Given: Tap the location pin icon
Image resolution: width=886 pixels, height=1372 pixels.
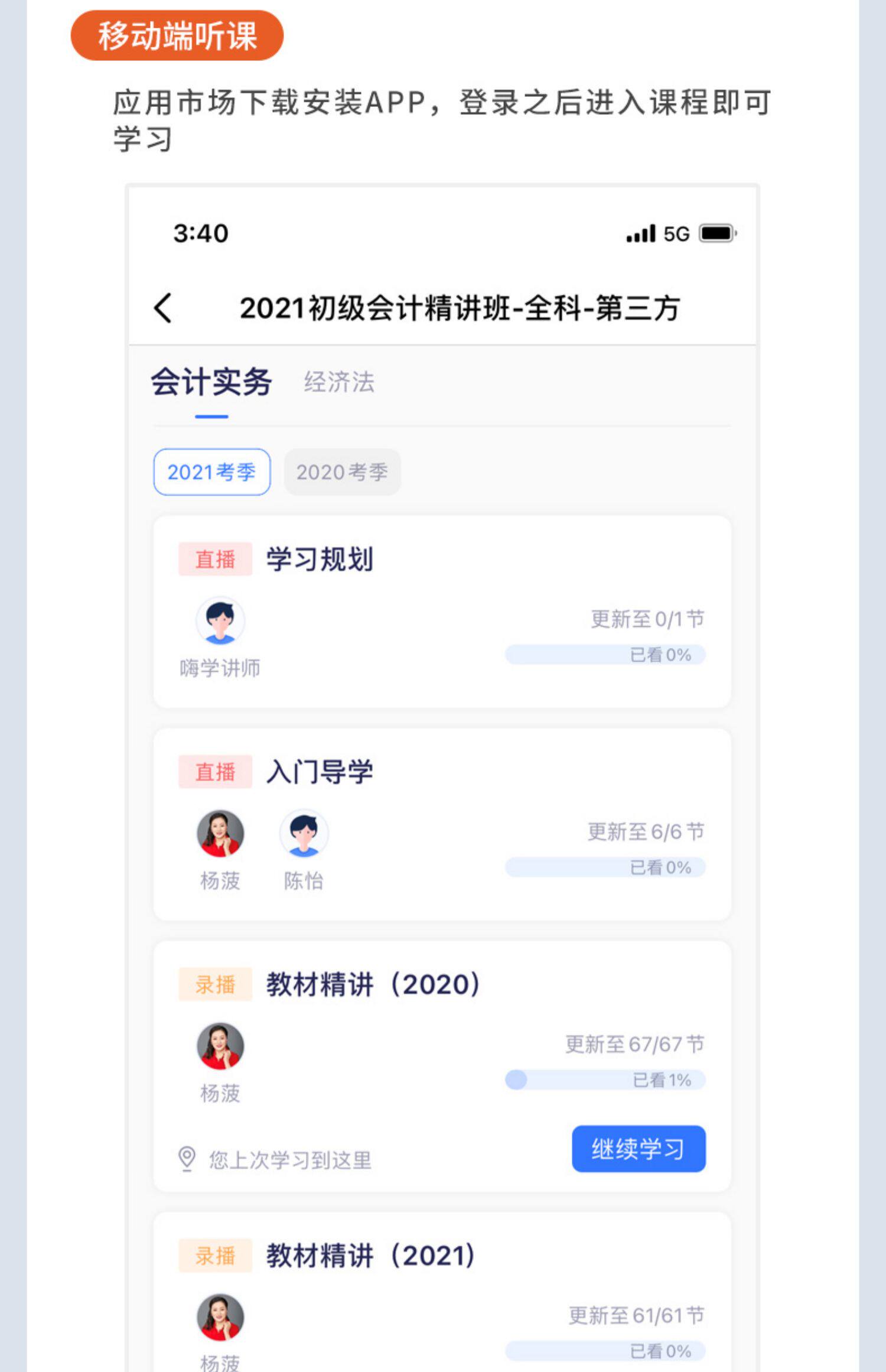Looking at the screenshot, I should coord(187,1158).
